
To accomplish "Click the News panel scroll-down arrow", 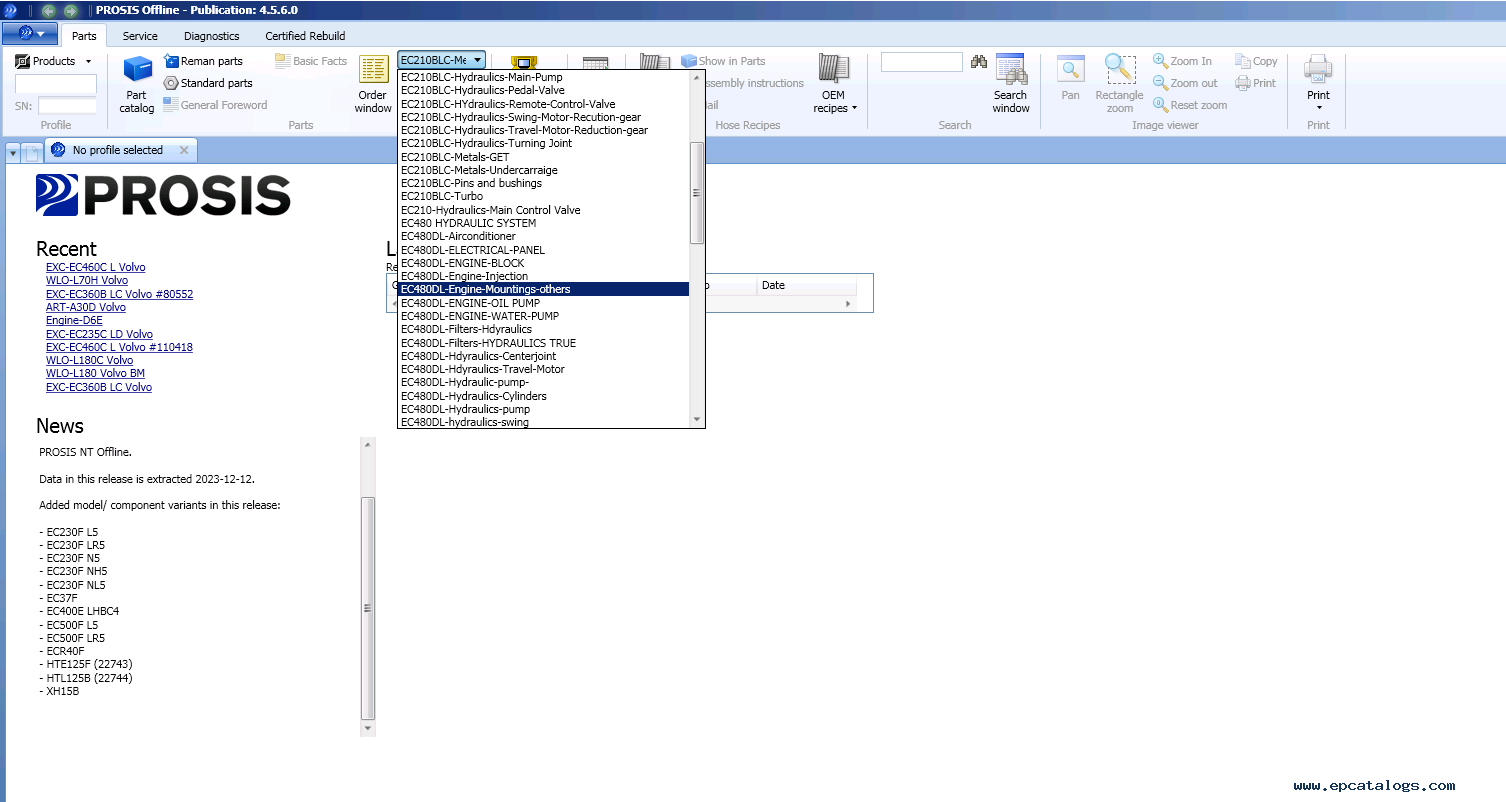I will tap(368, 729).
